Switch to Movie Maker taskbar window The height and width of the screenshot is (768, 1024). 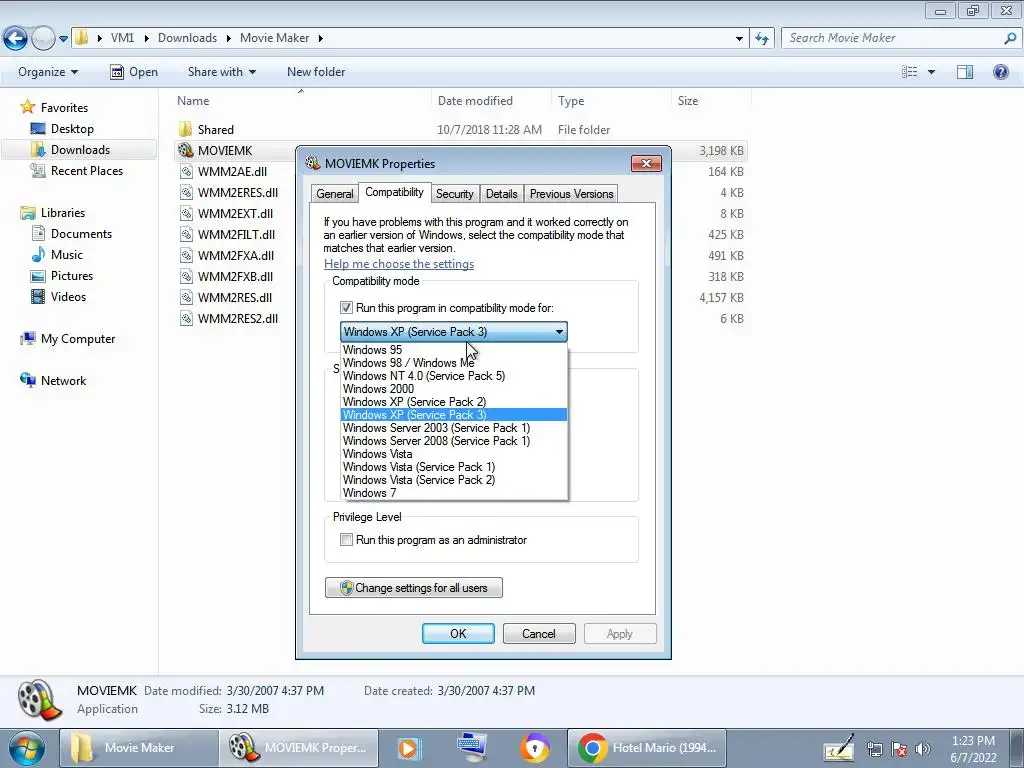pyautogui.click(x=139, y=748)
